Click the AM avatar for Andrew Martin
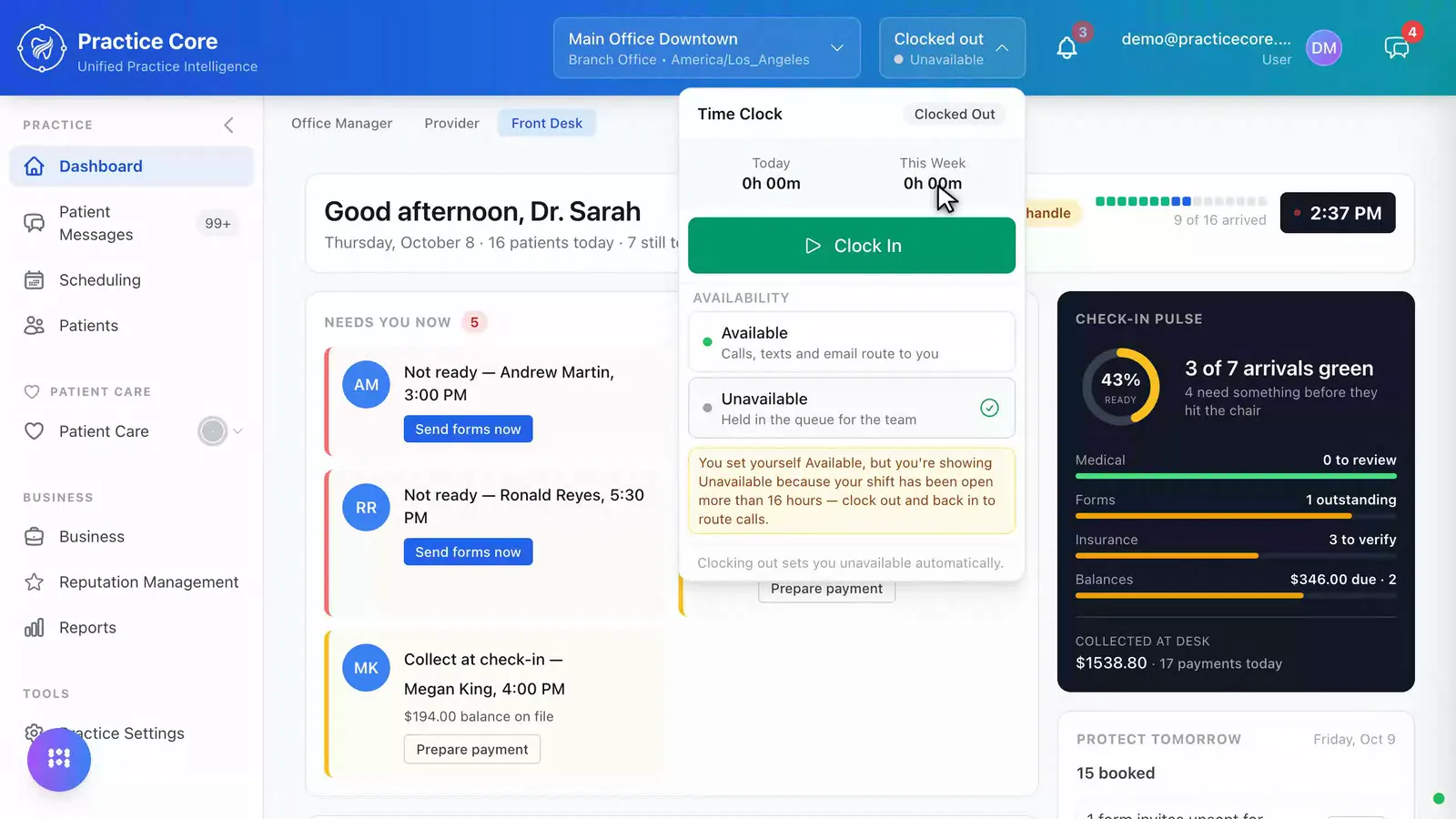 point(366,385)
